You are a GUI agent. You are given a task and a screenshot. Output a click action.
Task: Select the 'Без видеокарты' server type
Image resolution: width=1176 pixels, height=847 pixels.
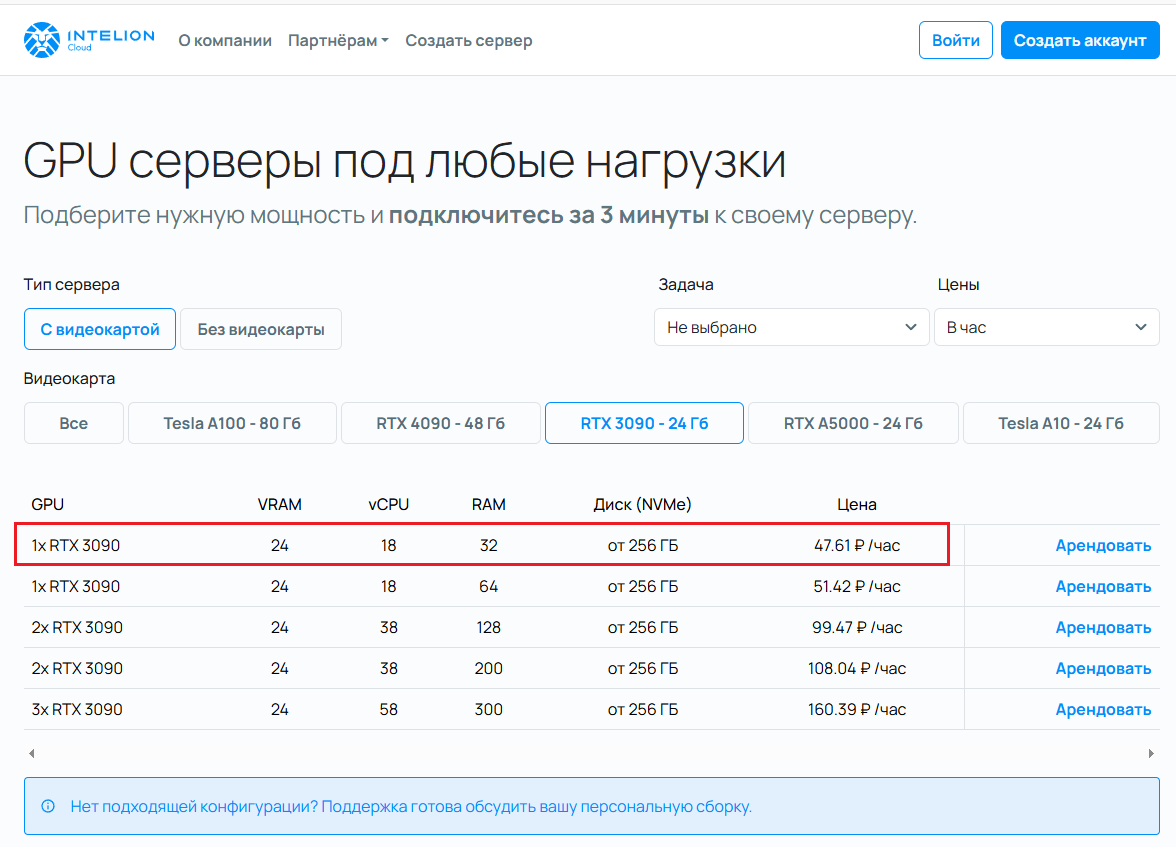tap(261, 329)
